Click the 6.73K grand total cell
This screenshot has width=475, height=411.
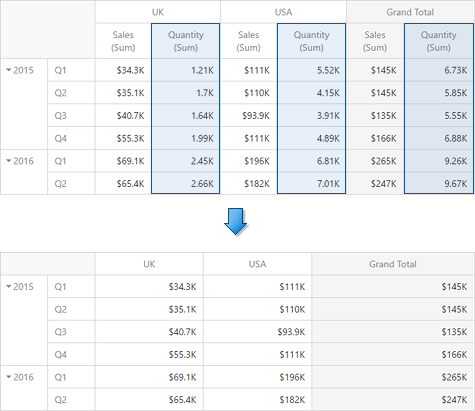(x=439, y=70)
